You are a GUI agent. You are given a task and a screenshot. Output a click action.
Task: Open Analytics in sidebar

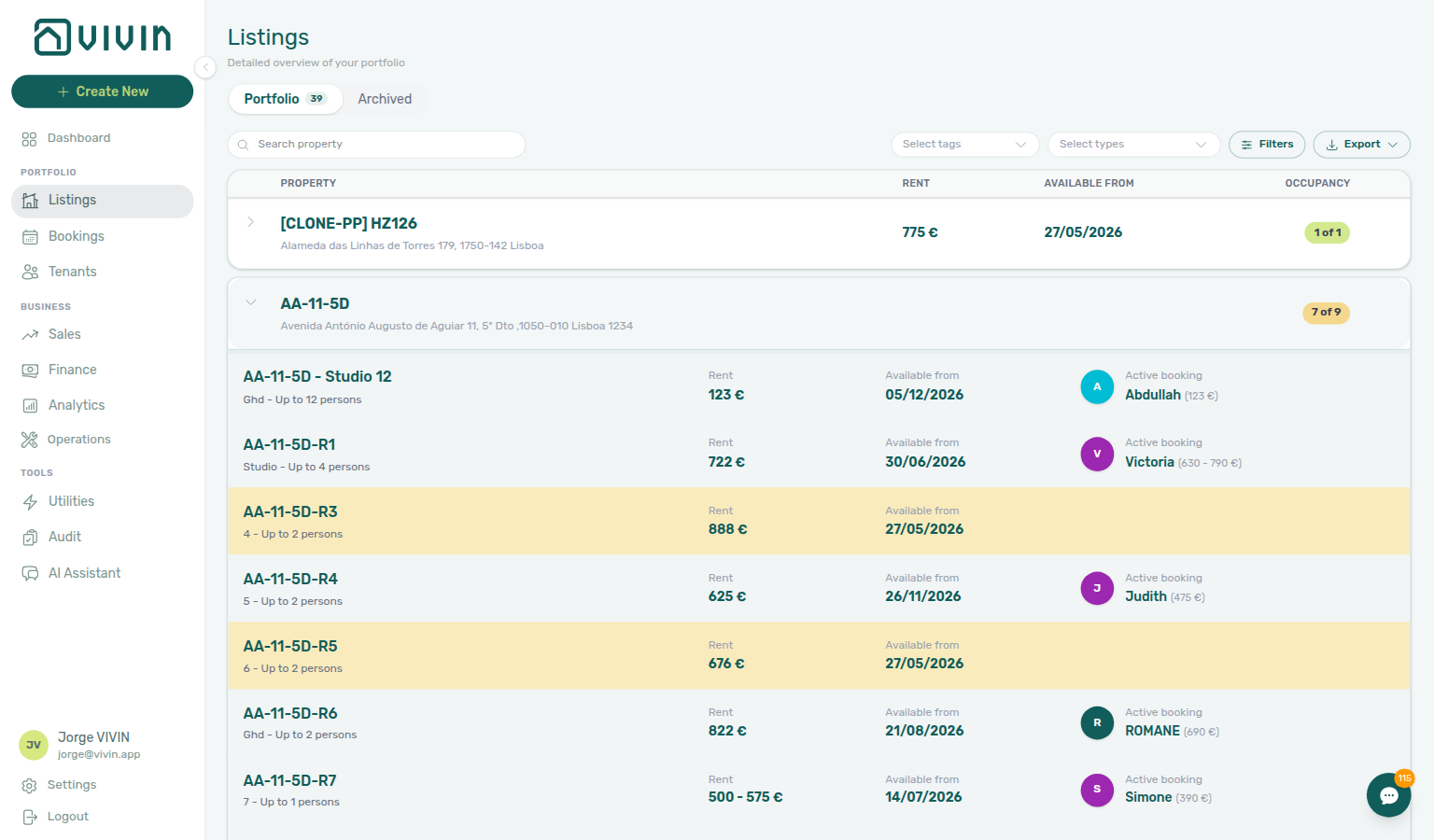coord(102,406)
